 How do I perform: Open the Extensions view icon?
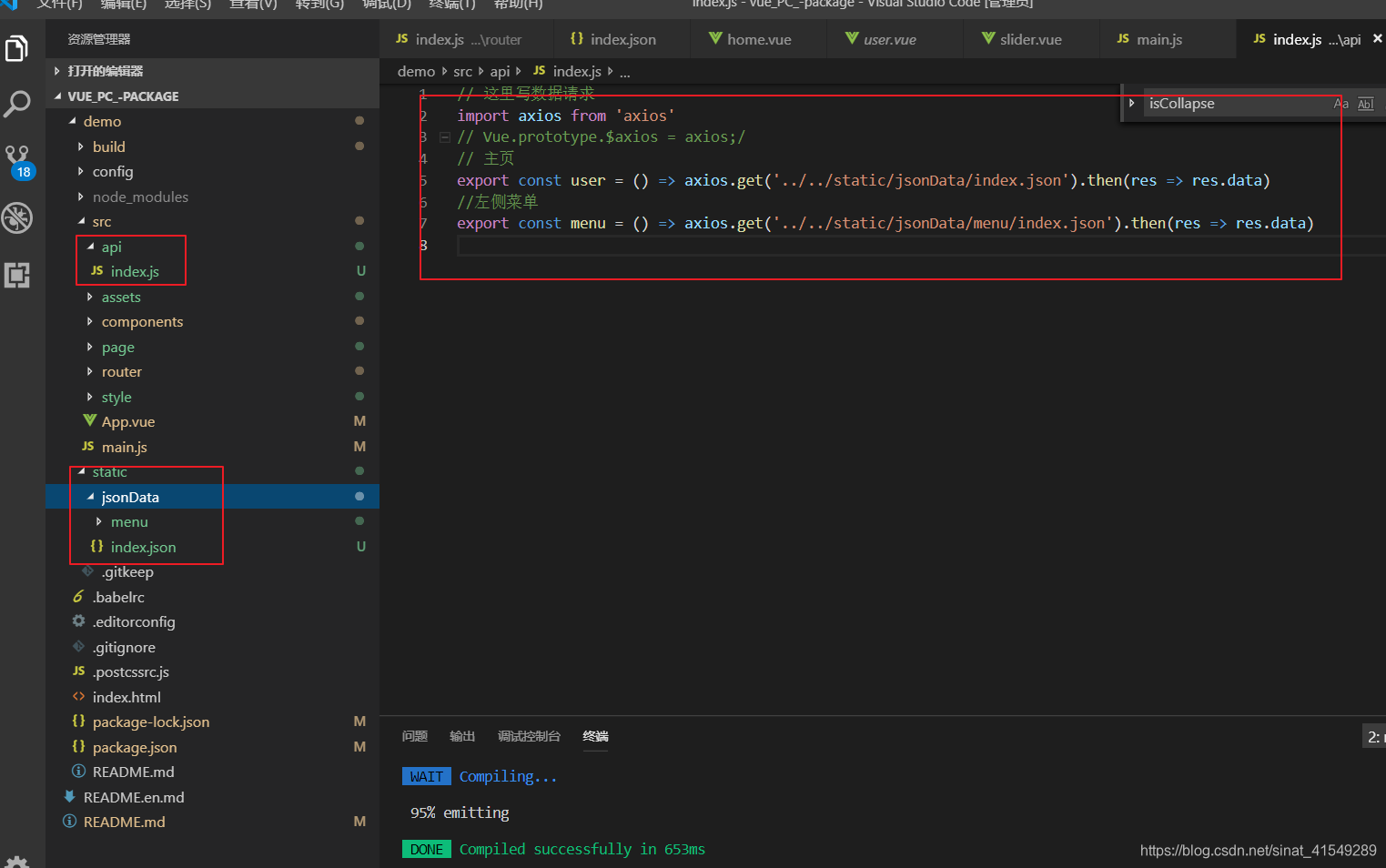(x=17, y=275)
